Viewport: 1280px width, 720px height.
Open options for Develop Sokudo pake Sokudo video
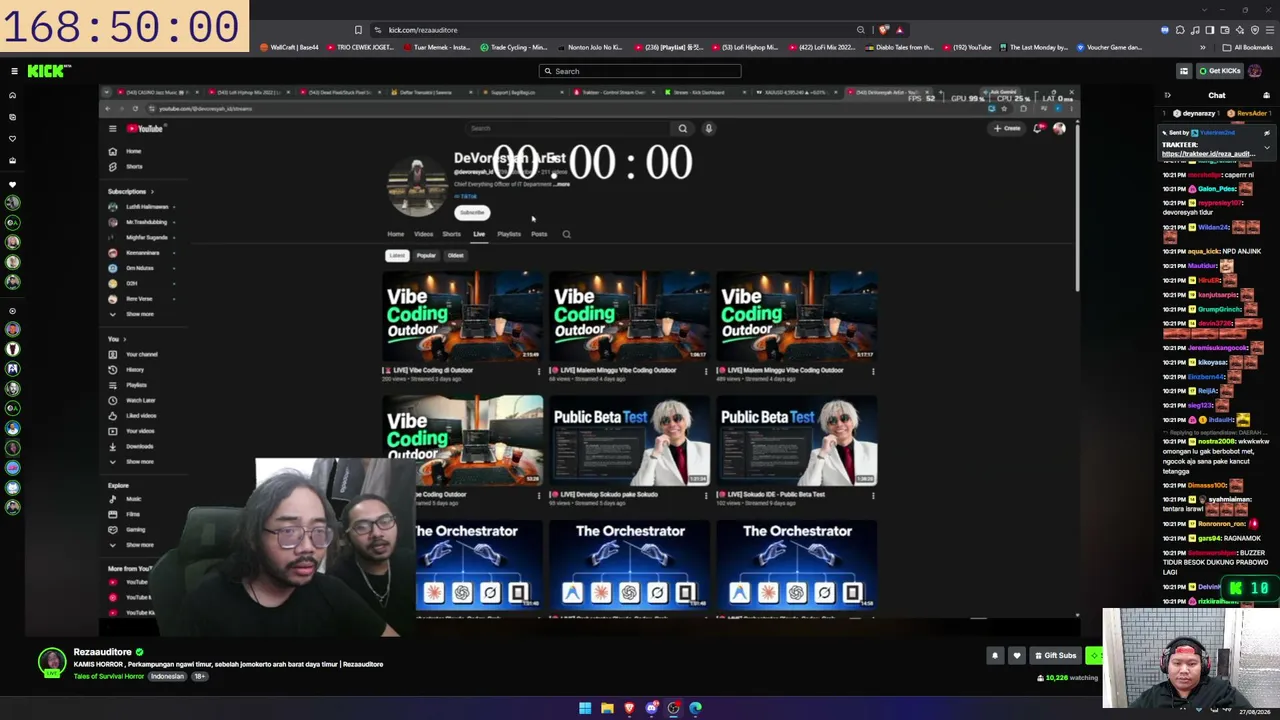coord(706,495)
